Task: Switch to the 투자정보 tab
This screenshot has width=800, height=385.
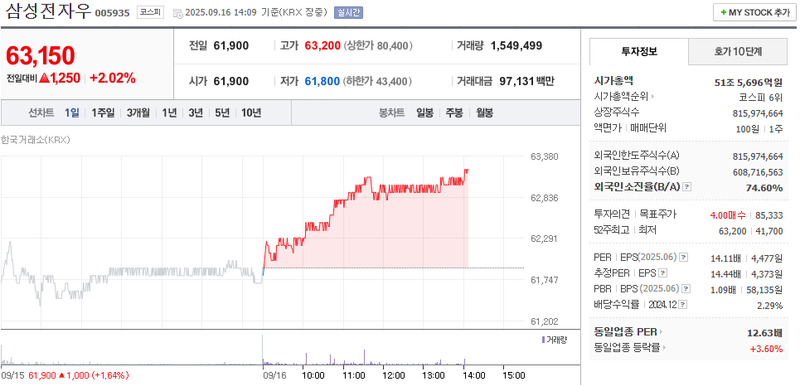Action: [639, 51]
